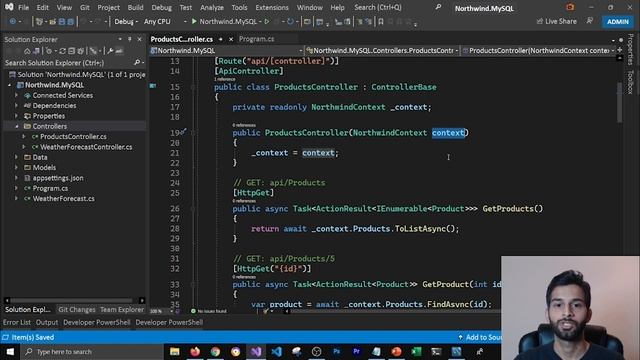Click the orange camera notification icon in title bar
Image resolution: width=640 pixels, height=360 pixels.
[570, 7]
